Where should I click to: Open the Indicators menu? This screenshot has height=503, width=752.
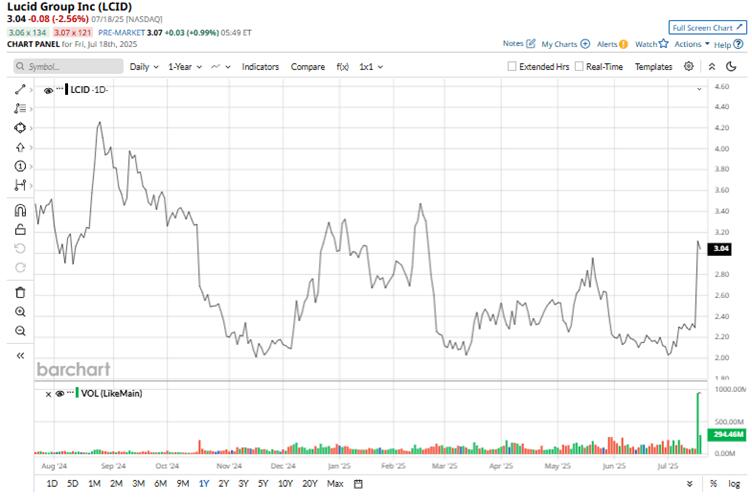(260, 67)
